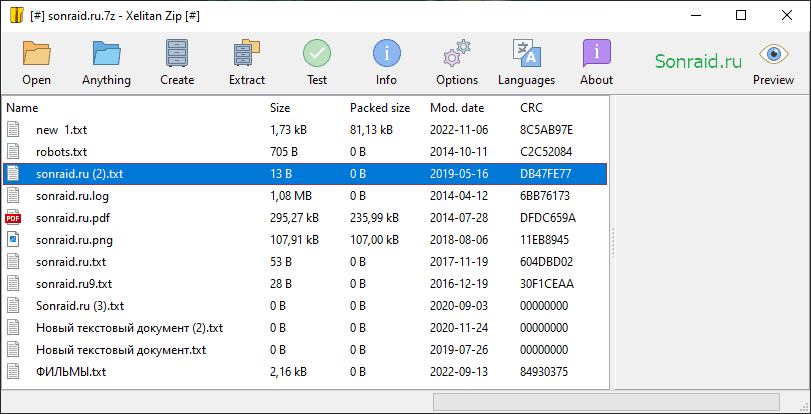Screen dimensions: 811x414
Task: Click the image icon of sonraid.ru.png
Action: tap(13, 240)
